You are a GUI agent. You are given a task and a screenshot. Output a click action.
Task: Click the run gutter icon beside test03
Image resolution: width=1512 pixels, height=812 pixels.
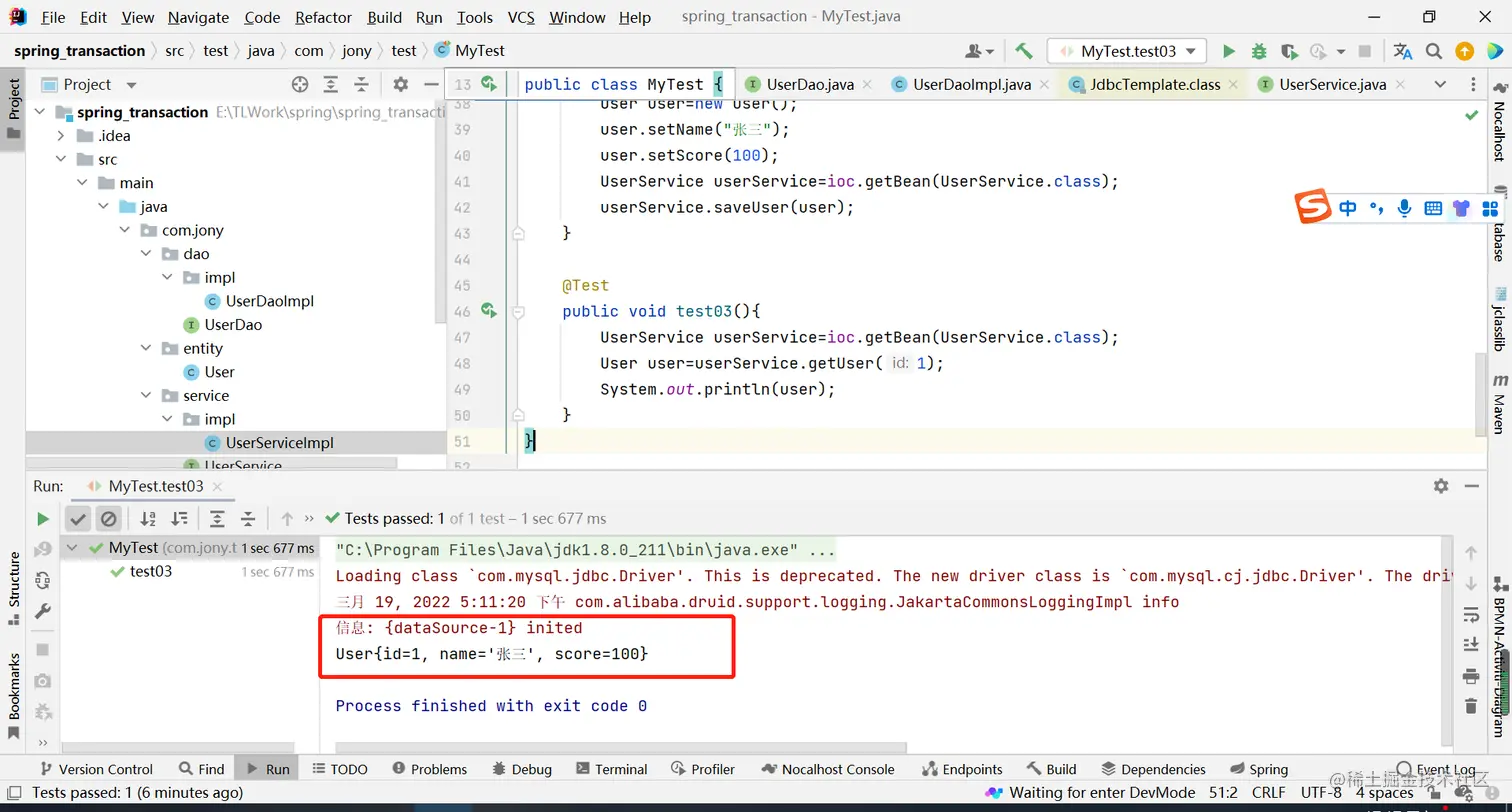point(489,311)
